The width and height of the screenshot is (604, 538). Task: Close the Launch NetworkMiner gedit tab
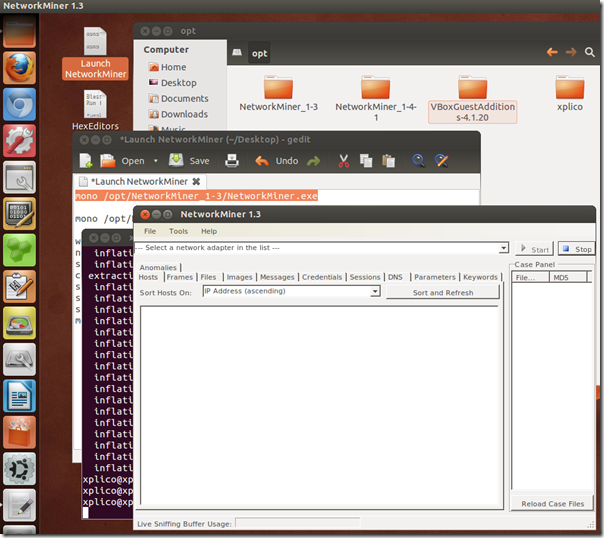[x=196, y=181]
